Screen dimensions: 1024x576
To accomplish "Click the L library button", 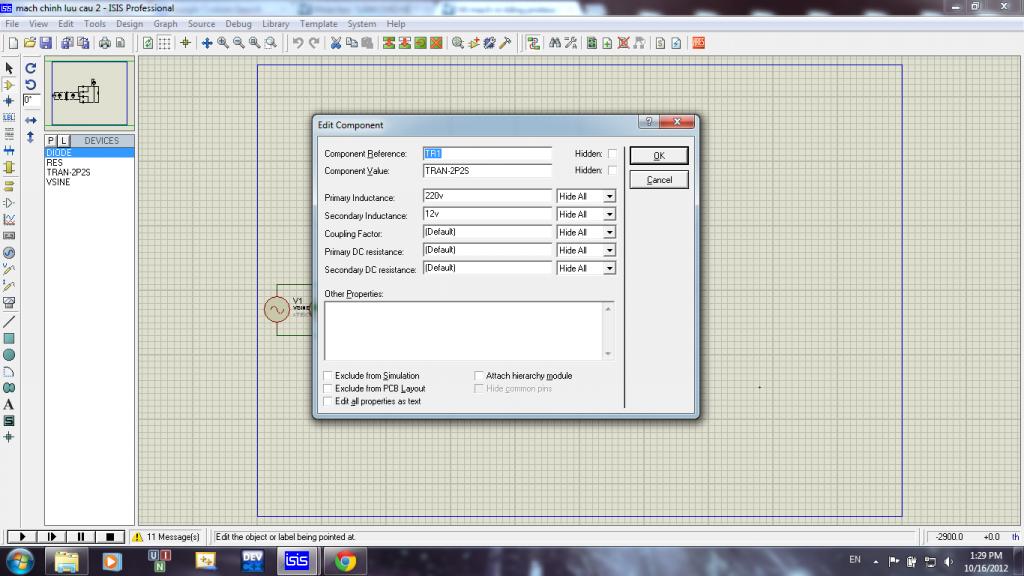I will pos(63,140).
